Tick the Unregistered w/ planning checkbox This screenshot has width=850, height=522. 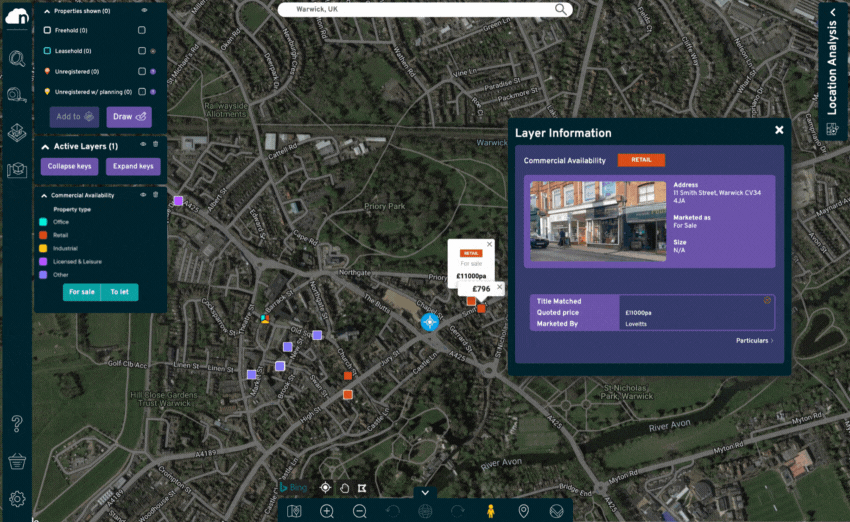141,92
